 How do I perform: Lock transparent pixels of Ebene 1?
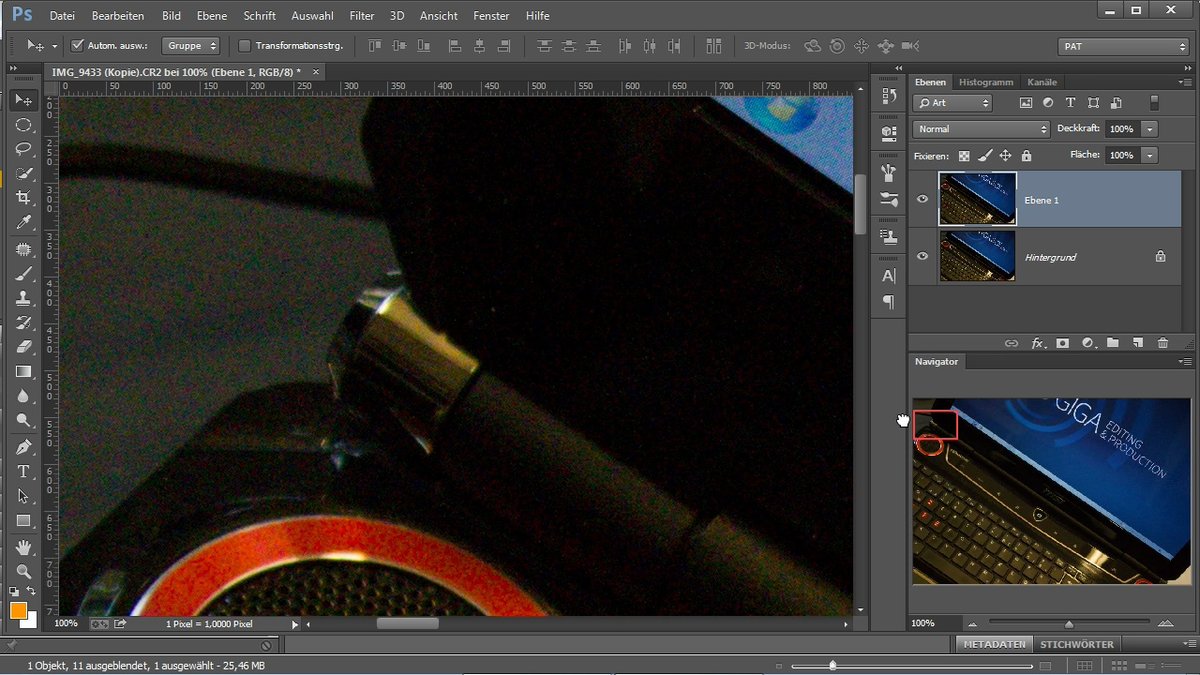pos(964,155)
